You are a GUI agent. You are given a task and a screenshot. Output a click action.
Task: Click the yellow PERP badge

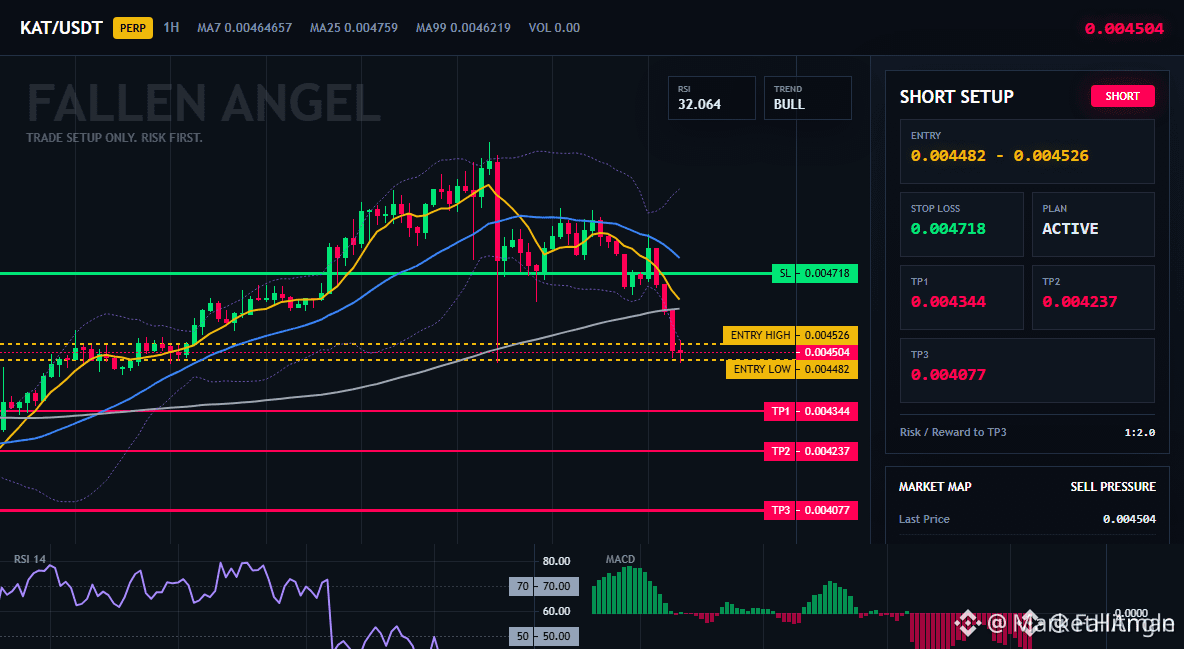[133, 28]
